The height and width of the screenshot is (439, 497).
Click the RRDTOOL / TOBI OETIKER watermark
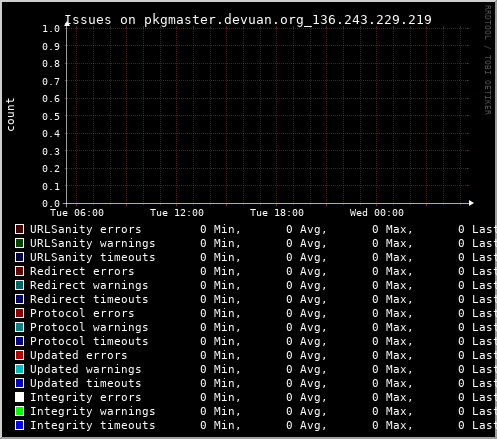coord(487,60)
